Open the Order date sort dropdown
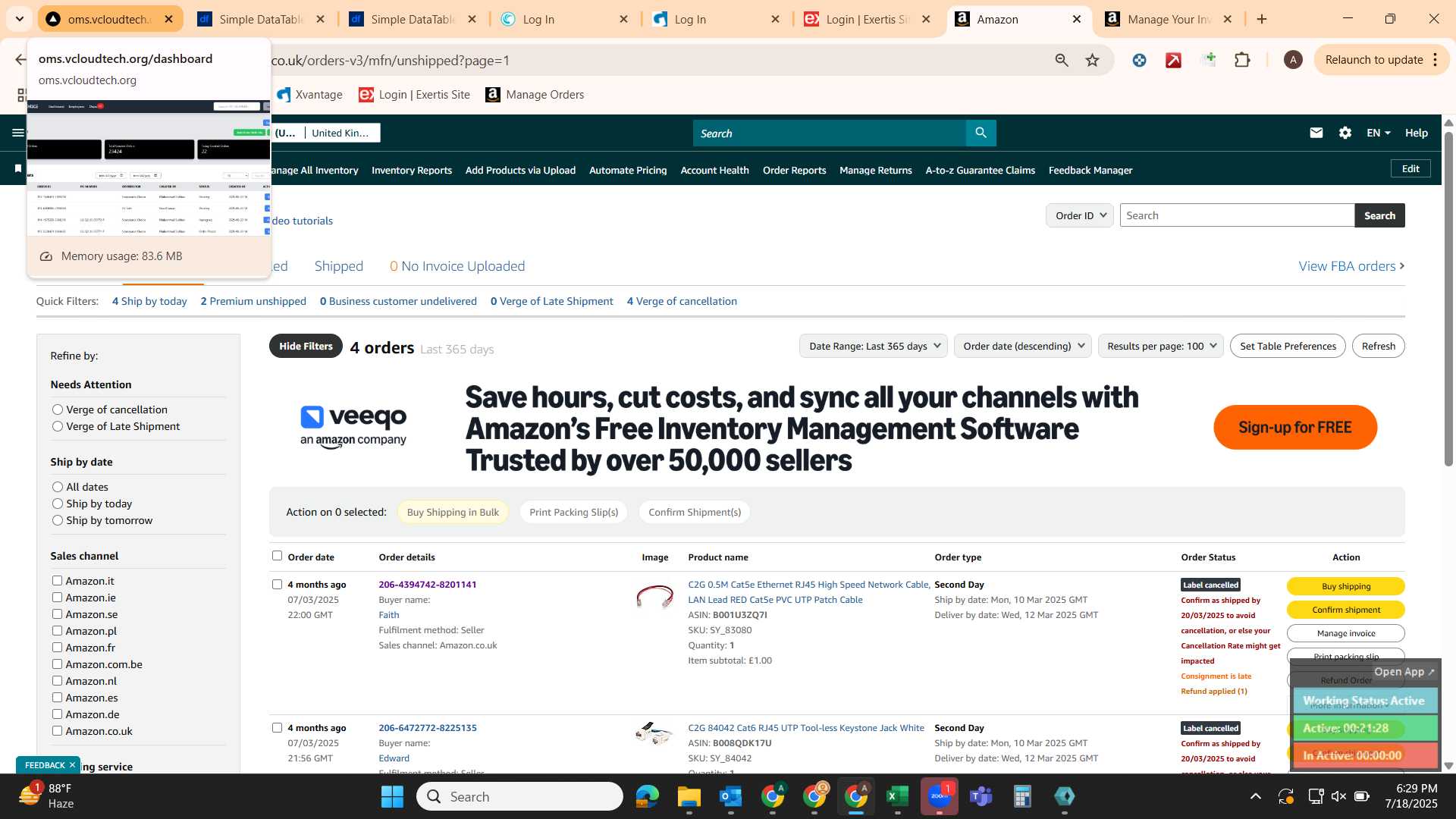The width and height of the screenshot is (1456, 819). [x=1022, y=346]
